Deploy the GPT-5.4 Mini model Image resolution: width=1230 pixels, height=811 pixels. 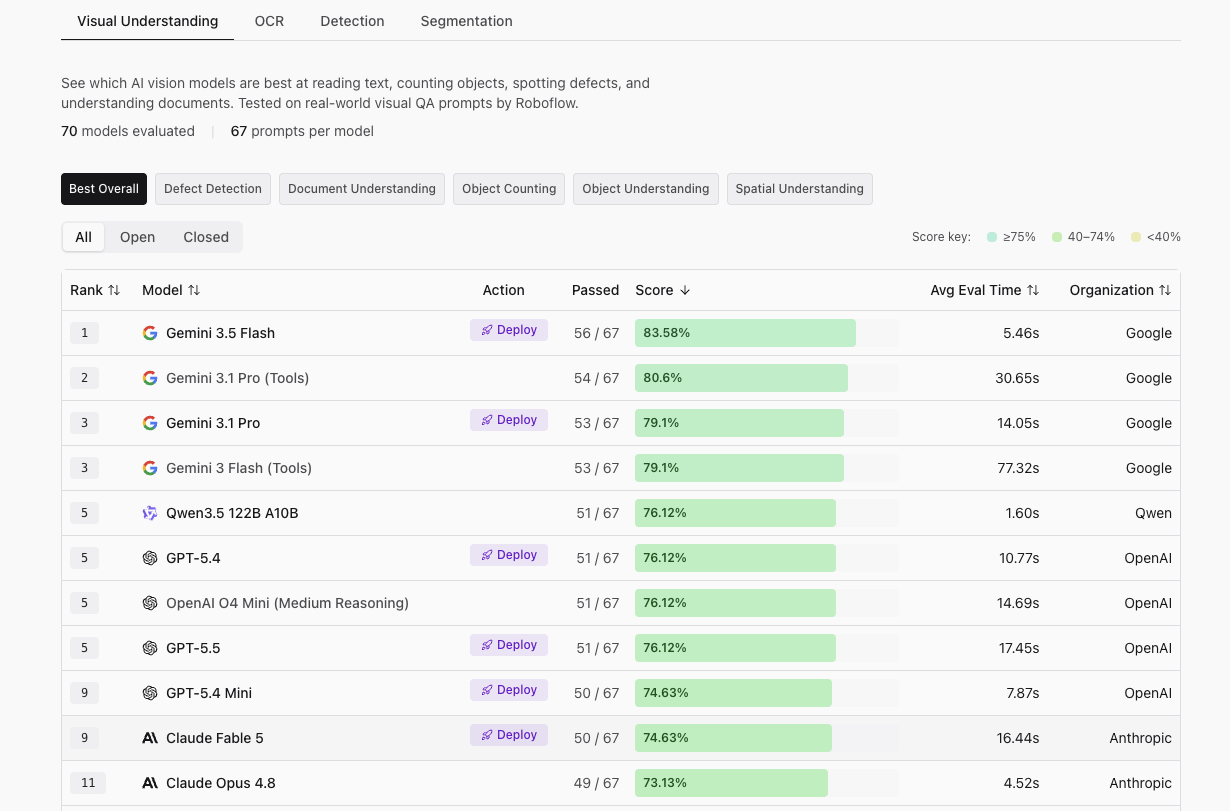click(x=509, y=690)
